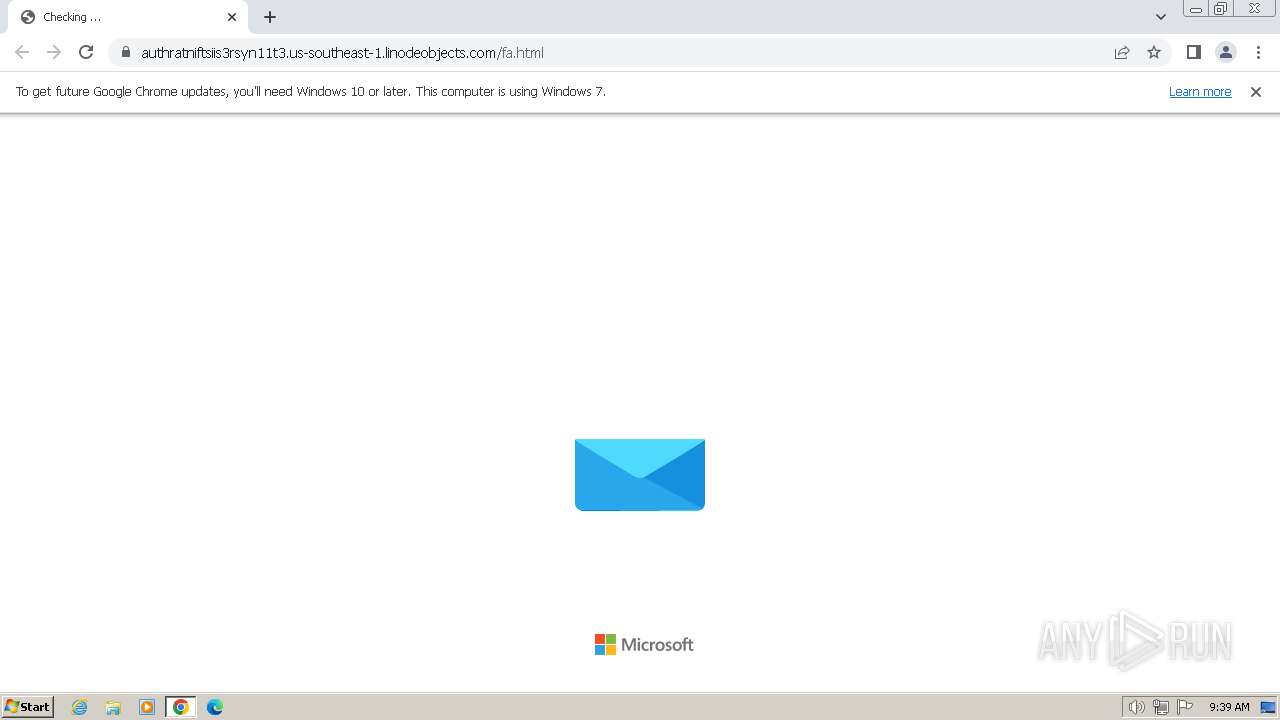
Task: Open Action Center flag icon
Action: pyautogui.click(x=1185, y=707)
